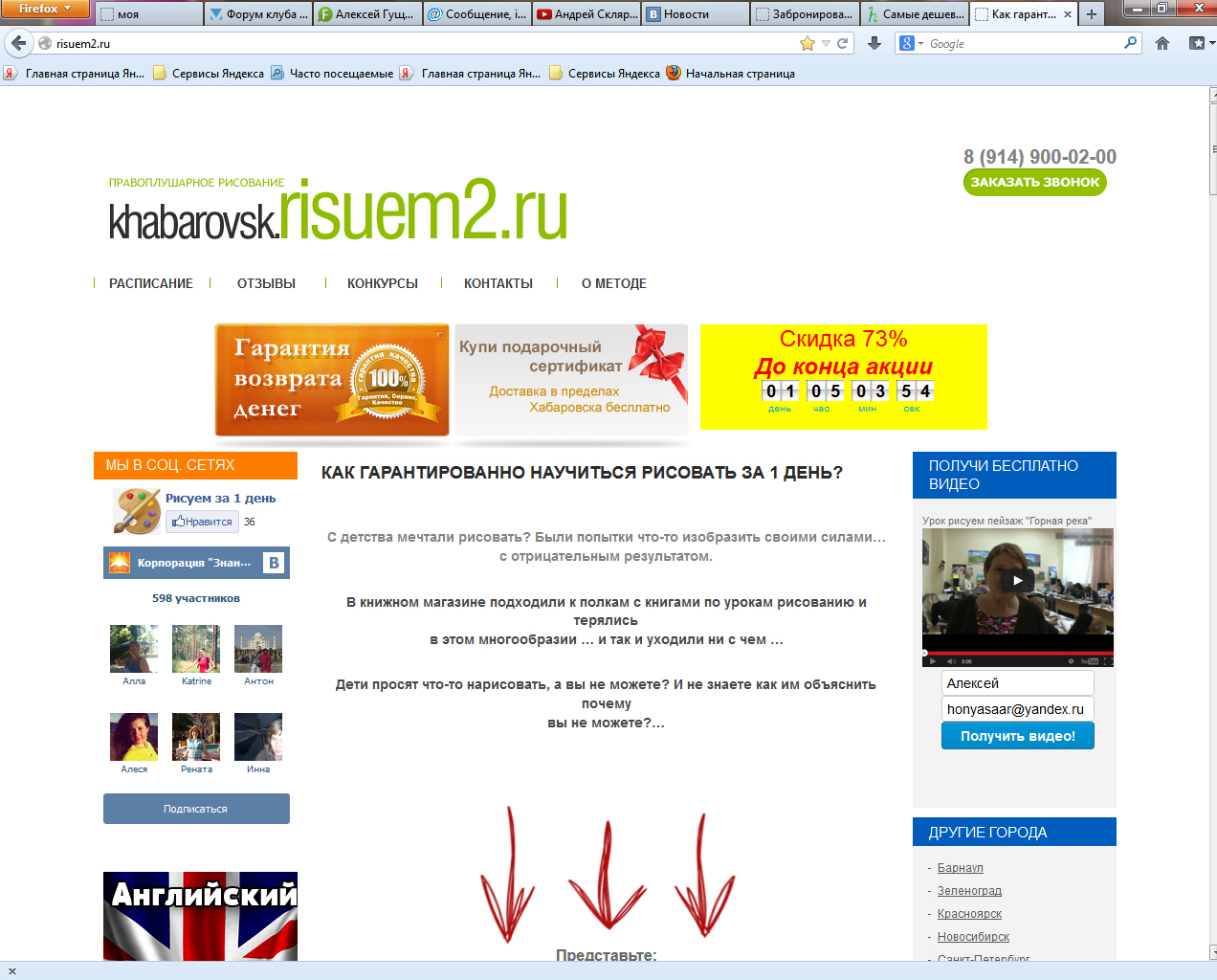The image size is (1217, 980).
Task: Open ОТЗЫВЫ menu item
Action: tap(266, 283)
